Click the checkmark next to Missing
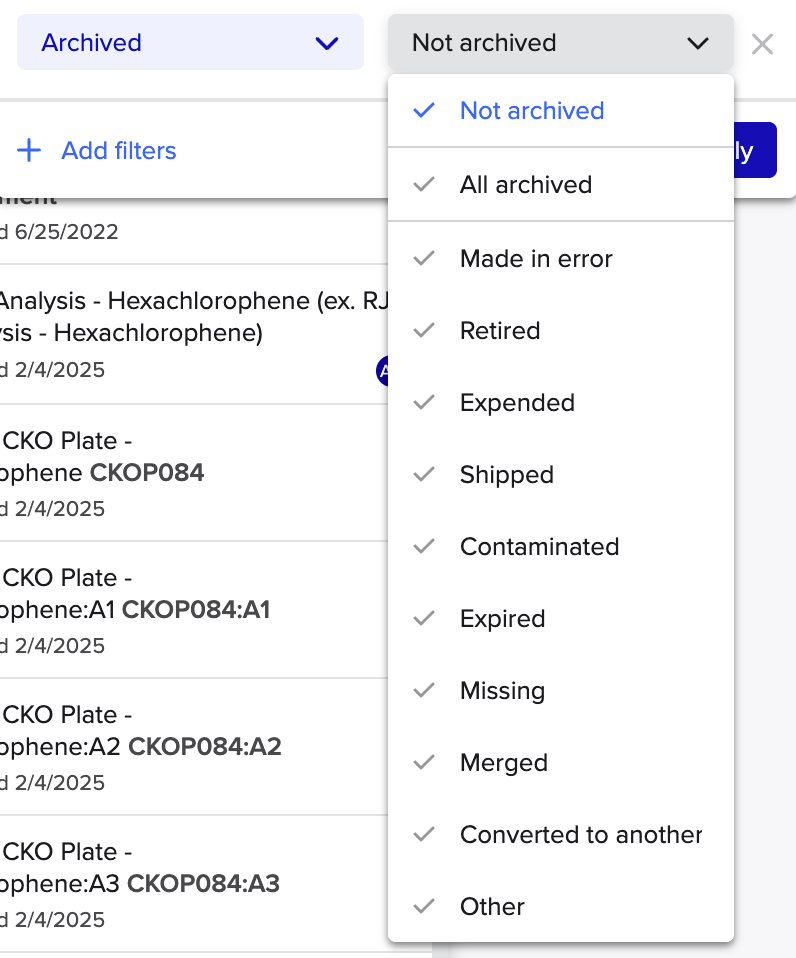The height and width of the screenshot is (958, 796). coord(424,691)
